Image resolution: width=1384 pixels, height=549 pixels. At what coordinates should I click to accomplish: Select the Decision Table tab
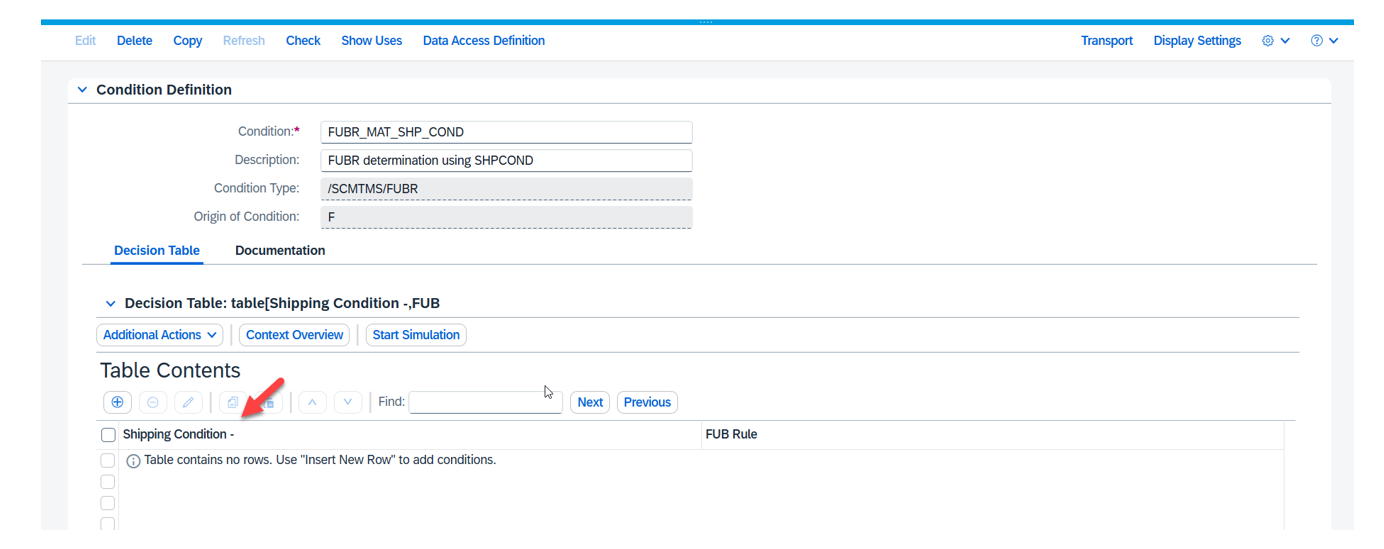click(x=157, y=251)
